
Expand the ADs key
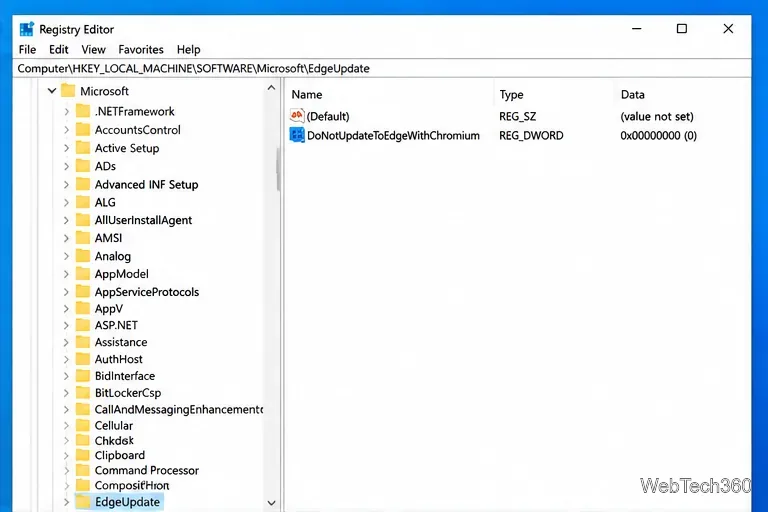pyautogui.click(x=66, y=166)
